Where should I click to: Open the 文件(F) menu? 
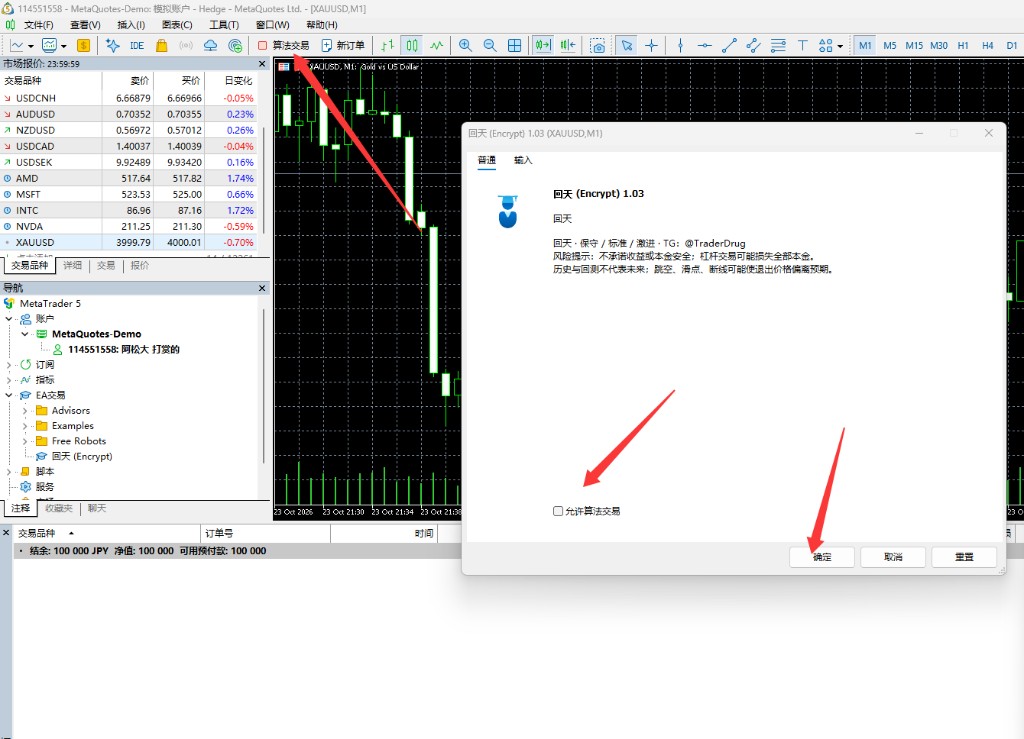(39, 25)
